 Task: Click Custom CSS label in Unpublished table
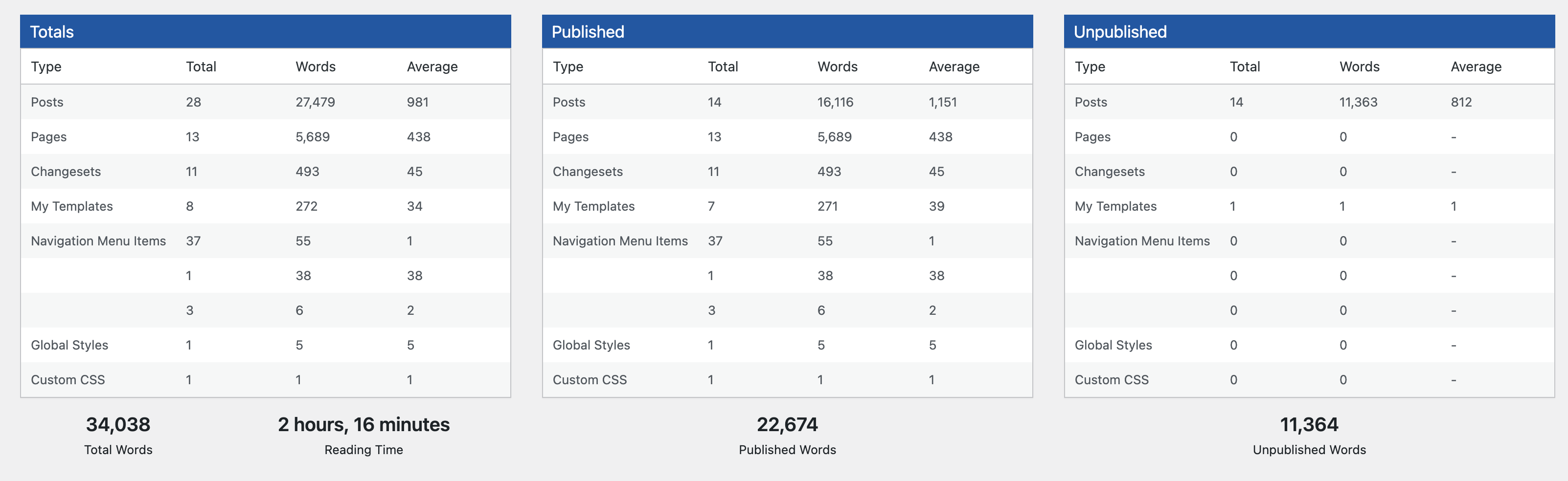[x=1112, y=379]
